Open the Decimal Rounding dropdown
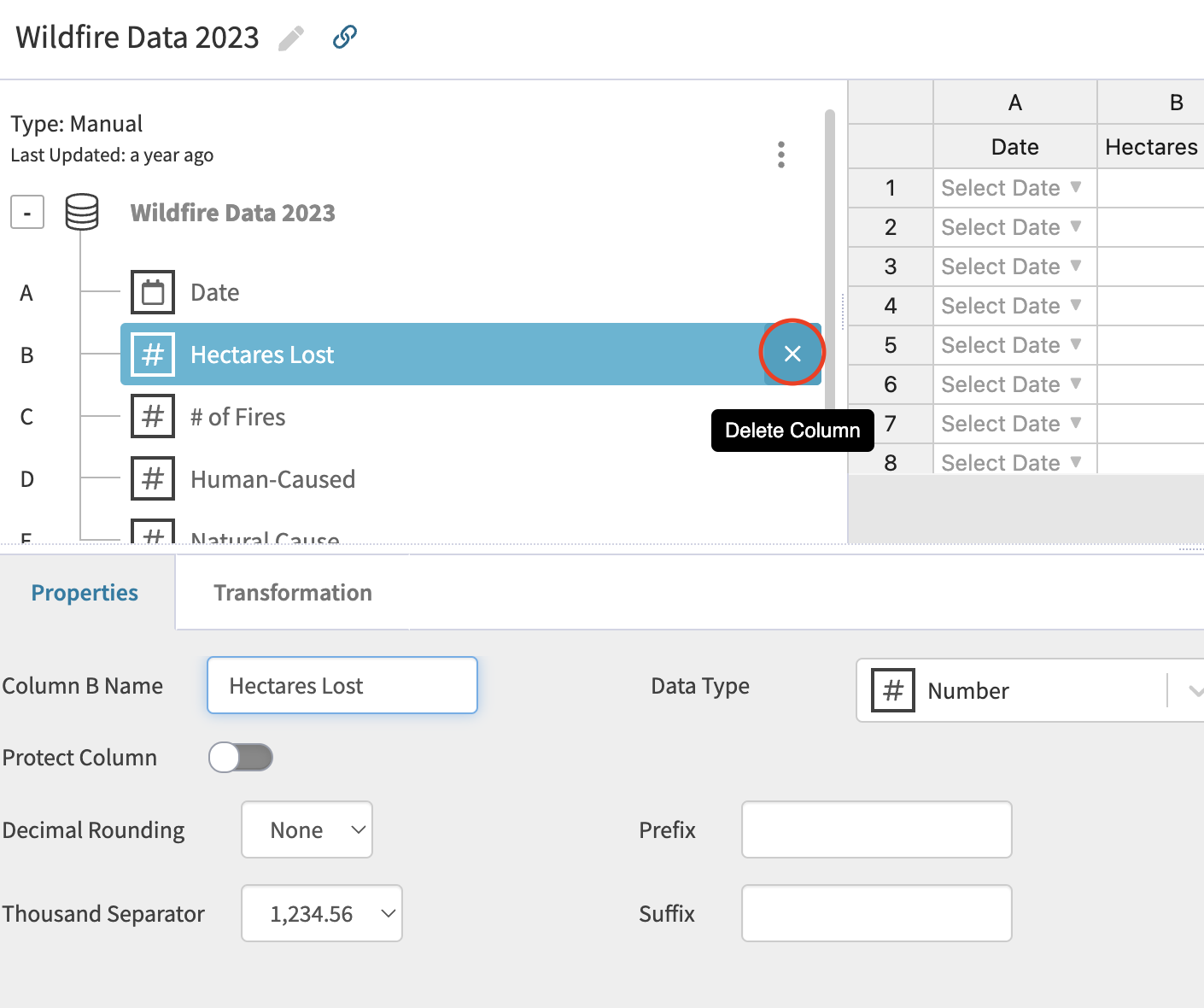 tap(307, 829)
